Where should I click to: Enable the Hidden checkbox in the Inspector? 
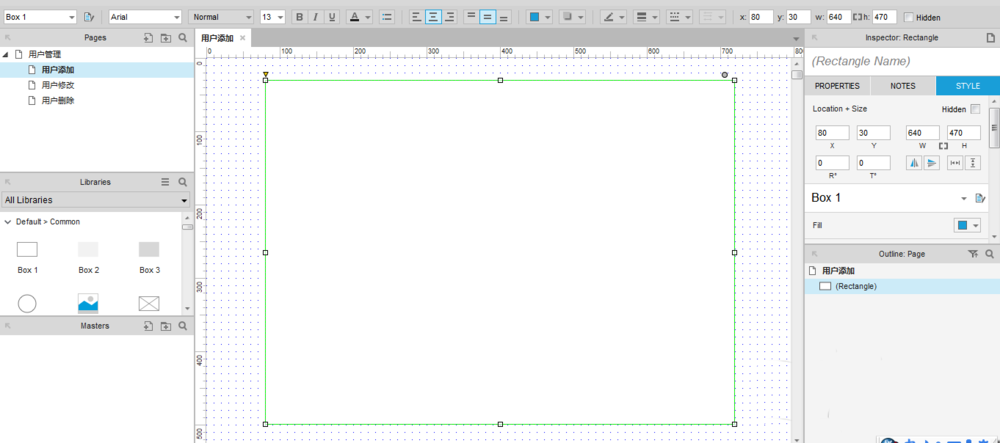pyautogui.click(x=975, y=109)
